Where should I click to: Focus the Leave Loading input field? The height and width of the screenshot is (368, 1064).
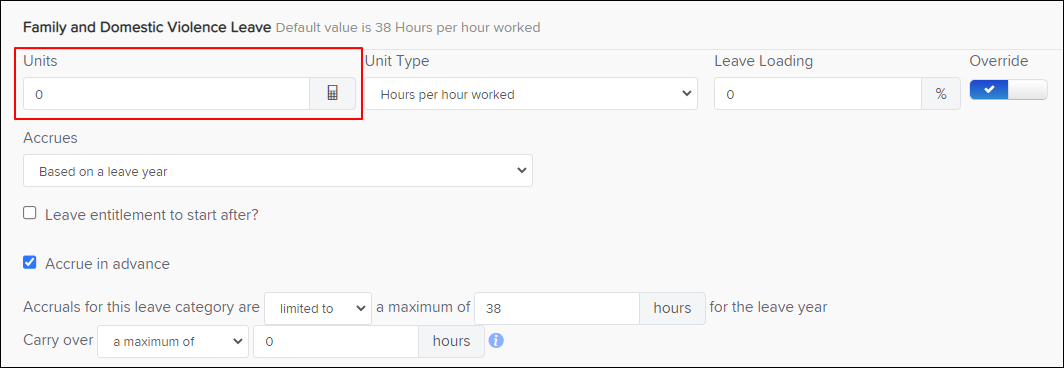click(818, 94)
